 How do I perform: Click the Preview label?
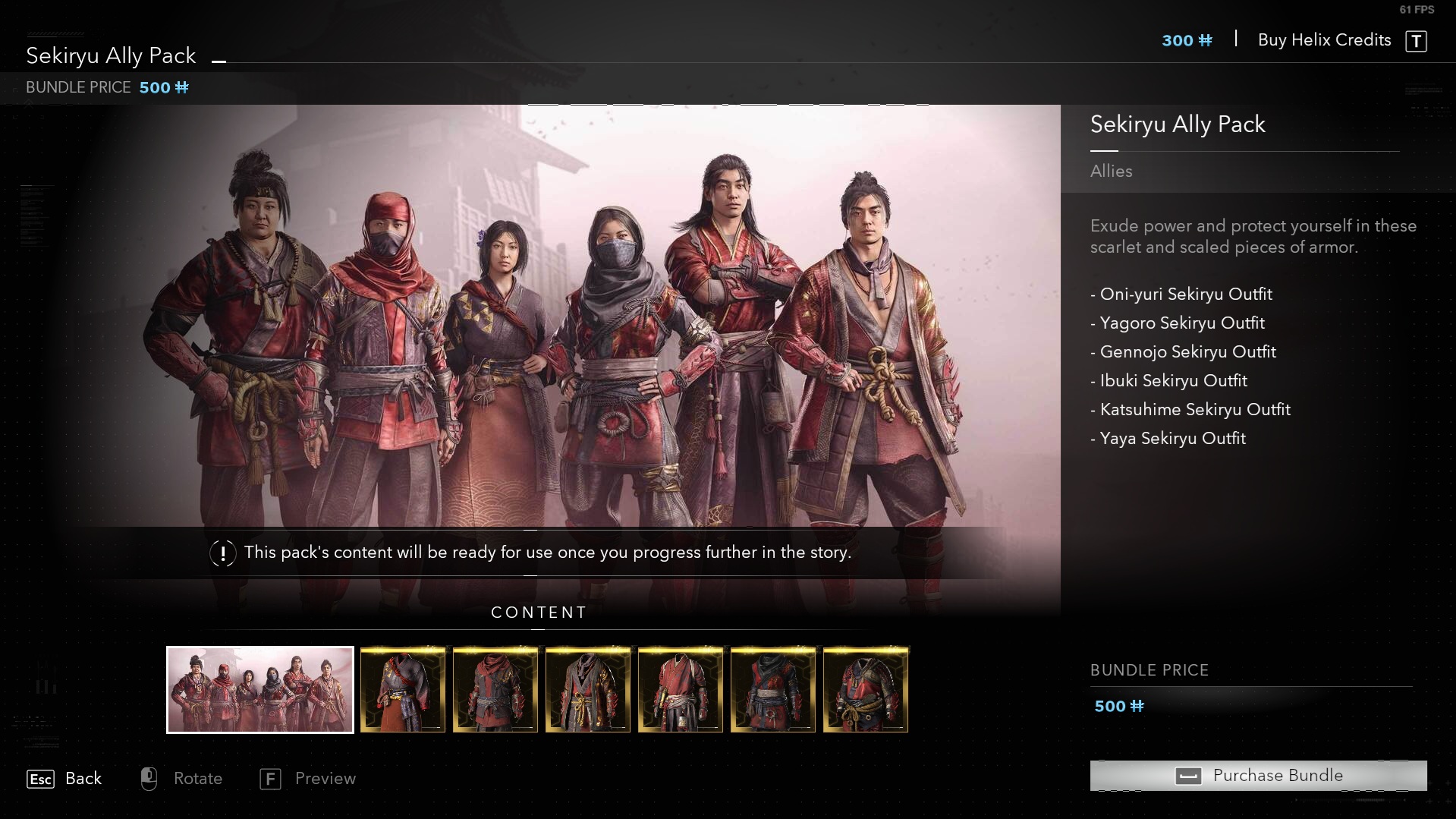[x=325, y=778]
